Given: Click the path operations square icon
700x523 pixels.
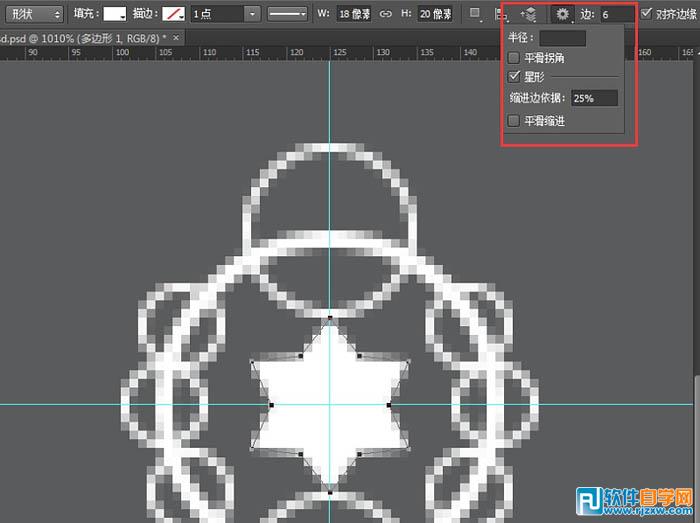Looking at the screenshot, I should tap(475, 13).
